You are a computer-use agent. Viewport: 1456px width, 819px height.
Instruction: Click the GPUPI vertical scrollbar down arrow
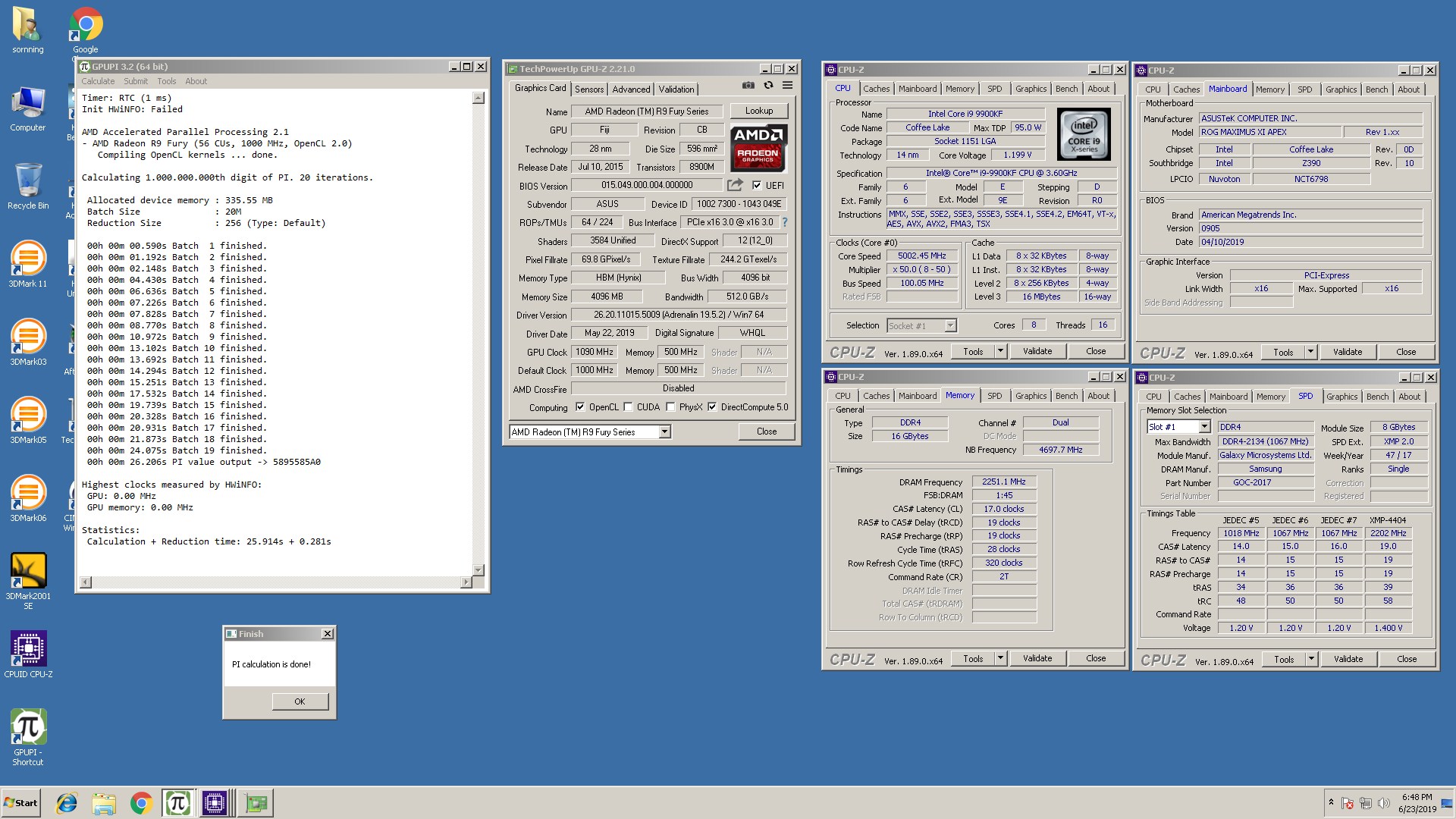coord(478,570)
